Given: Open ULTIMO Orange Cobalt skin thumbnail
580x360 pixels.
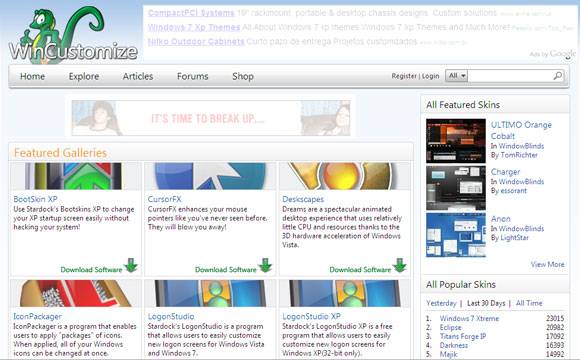Looking at the screenshot, I should point(456,141).
